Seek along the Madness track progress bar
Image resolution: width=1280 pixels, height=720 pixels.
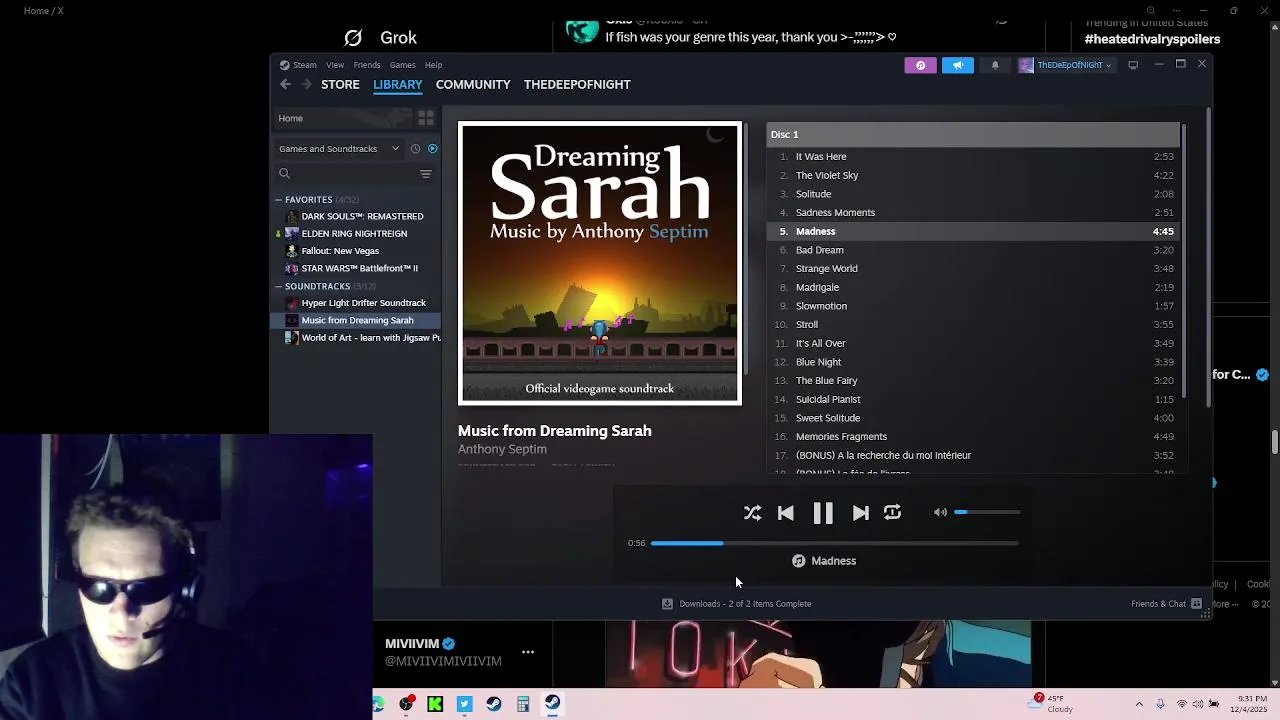point(834,543)
